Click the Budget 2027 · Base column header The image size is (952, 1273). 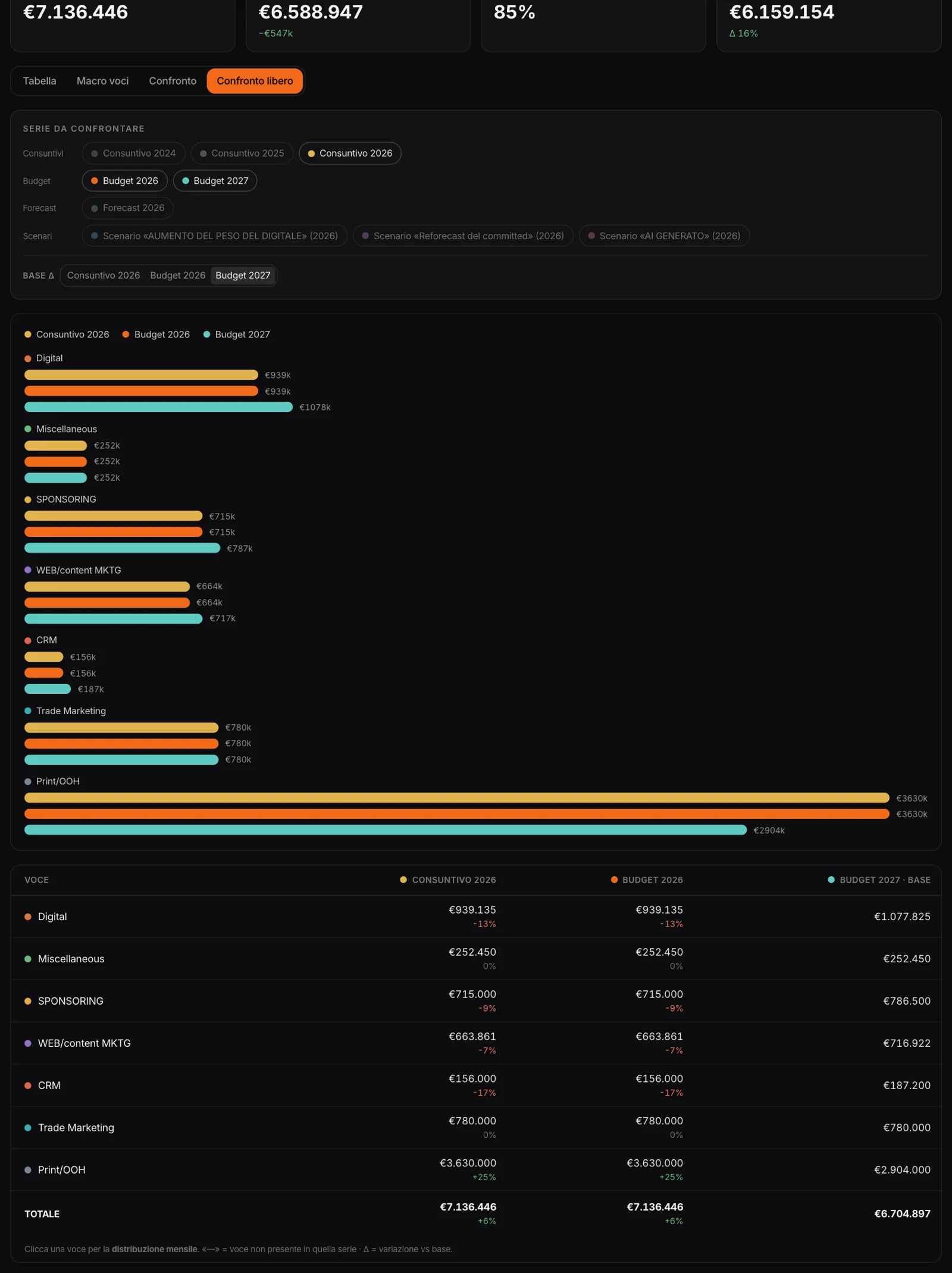tap(879, 880)
